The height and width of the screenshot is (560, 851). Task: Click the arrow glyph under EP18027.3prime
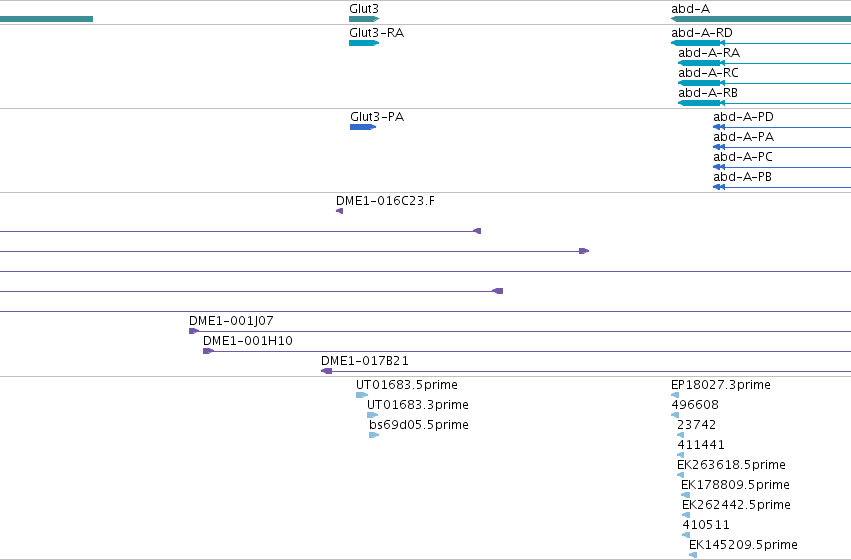(675, 395)
